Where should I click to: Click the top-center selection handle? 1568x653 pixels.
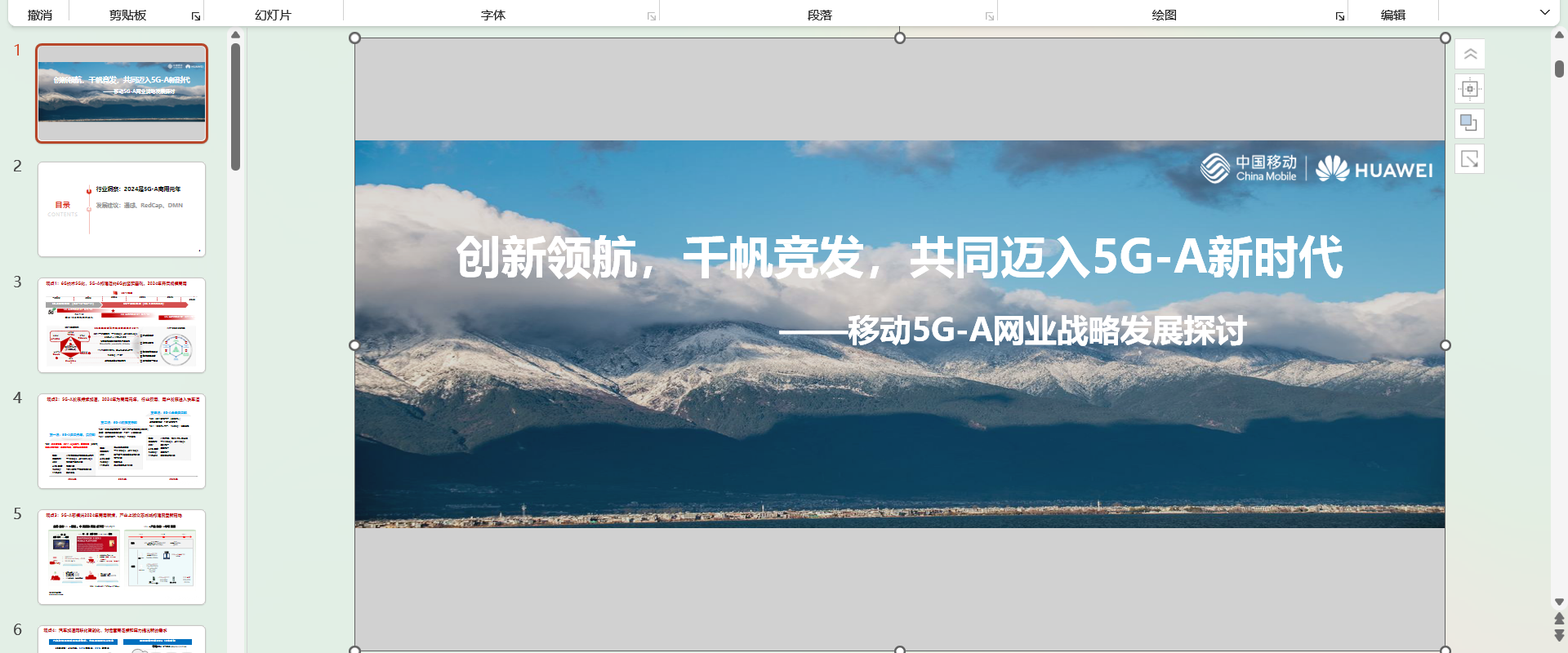pyautogui.click(x=900, y=38)
